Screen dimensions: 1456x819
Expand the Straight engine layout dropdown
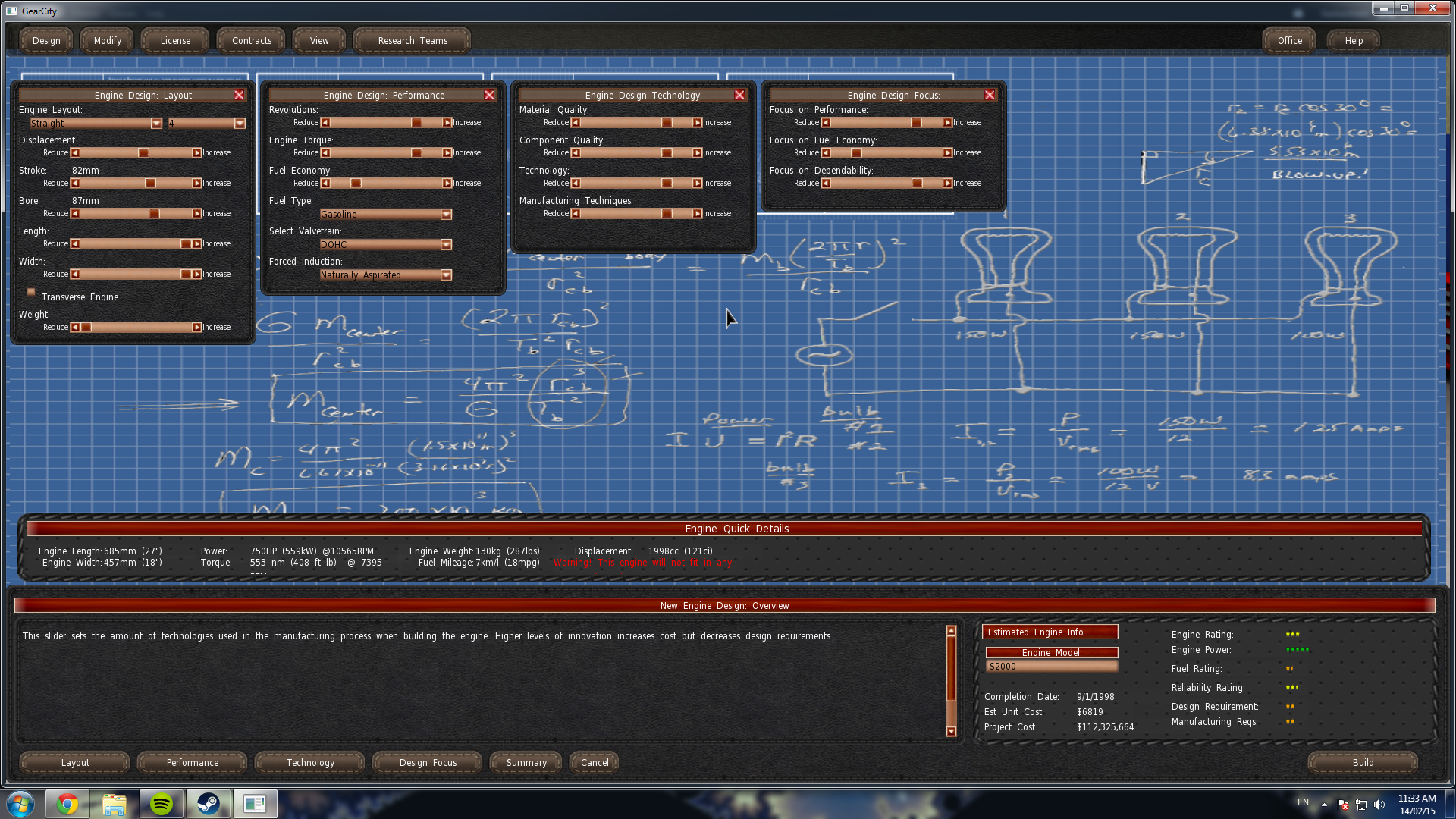tap(156, 124)
